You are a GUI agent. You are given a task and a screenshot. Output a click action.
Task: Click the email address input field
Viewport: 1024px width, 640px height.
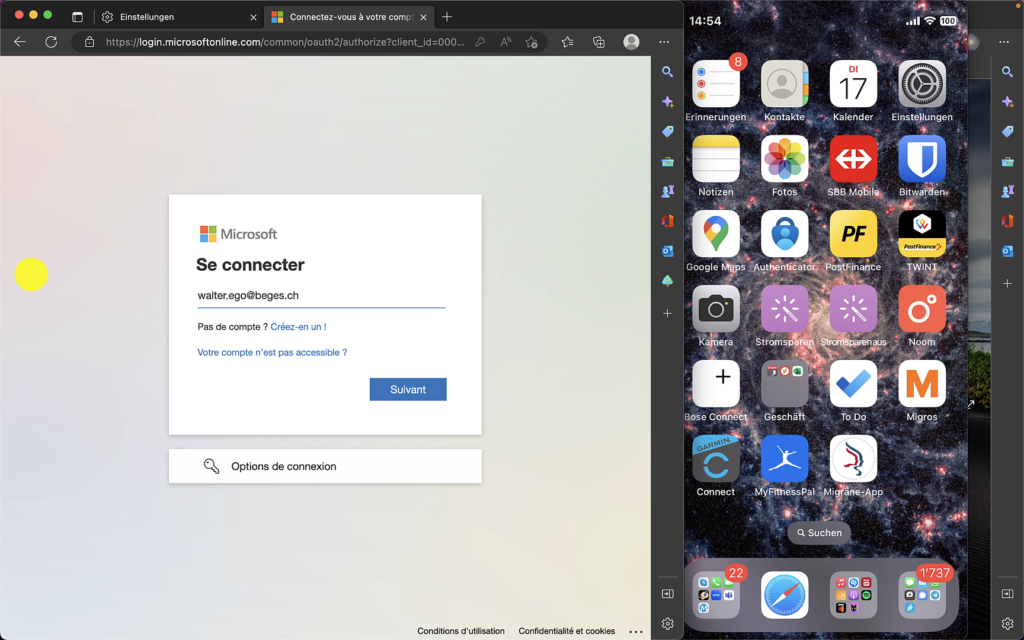(x=320, y=296)
